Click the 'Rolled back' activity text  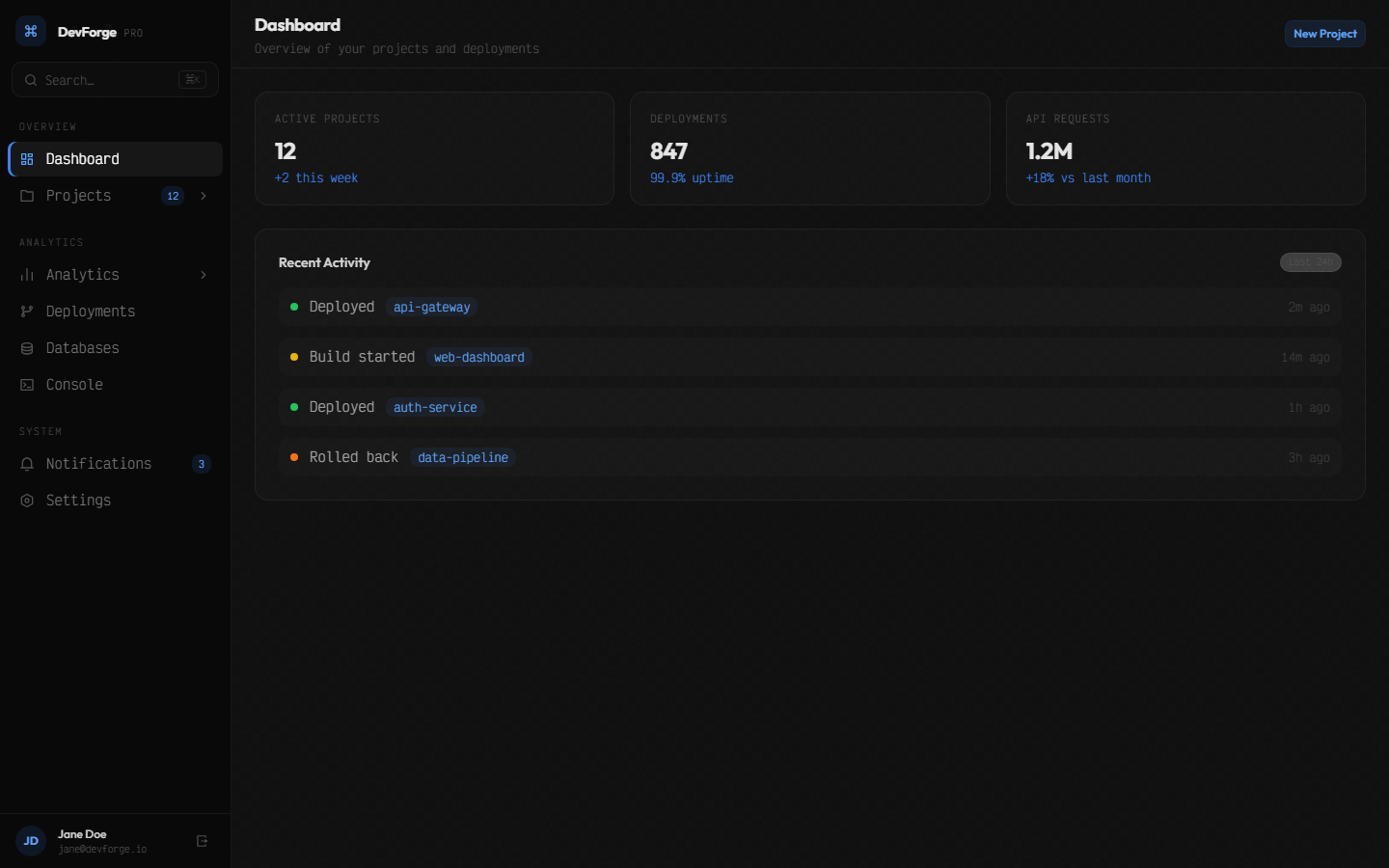354,457
